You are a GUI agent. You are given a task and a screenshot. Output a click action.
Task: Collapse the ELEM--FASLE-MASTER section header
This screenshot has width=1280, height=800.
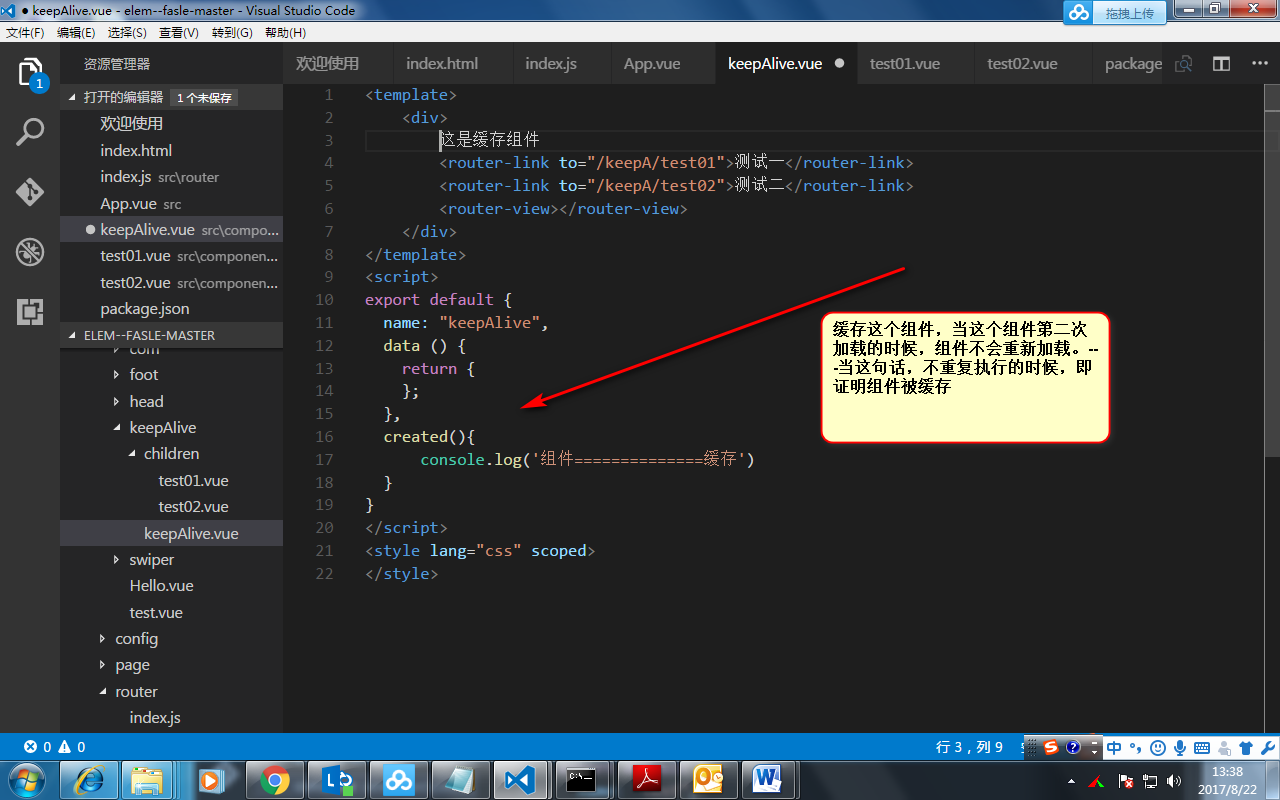tap(171, 335)
